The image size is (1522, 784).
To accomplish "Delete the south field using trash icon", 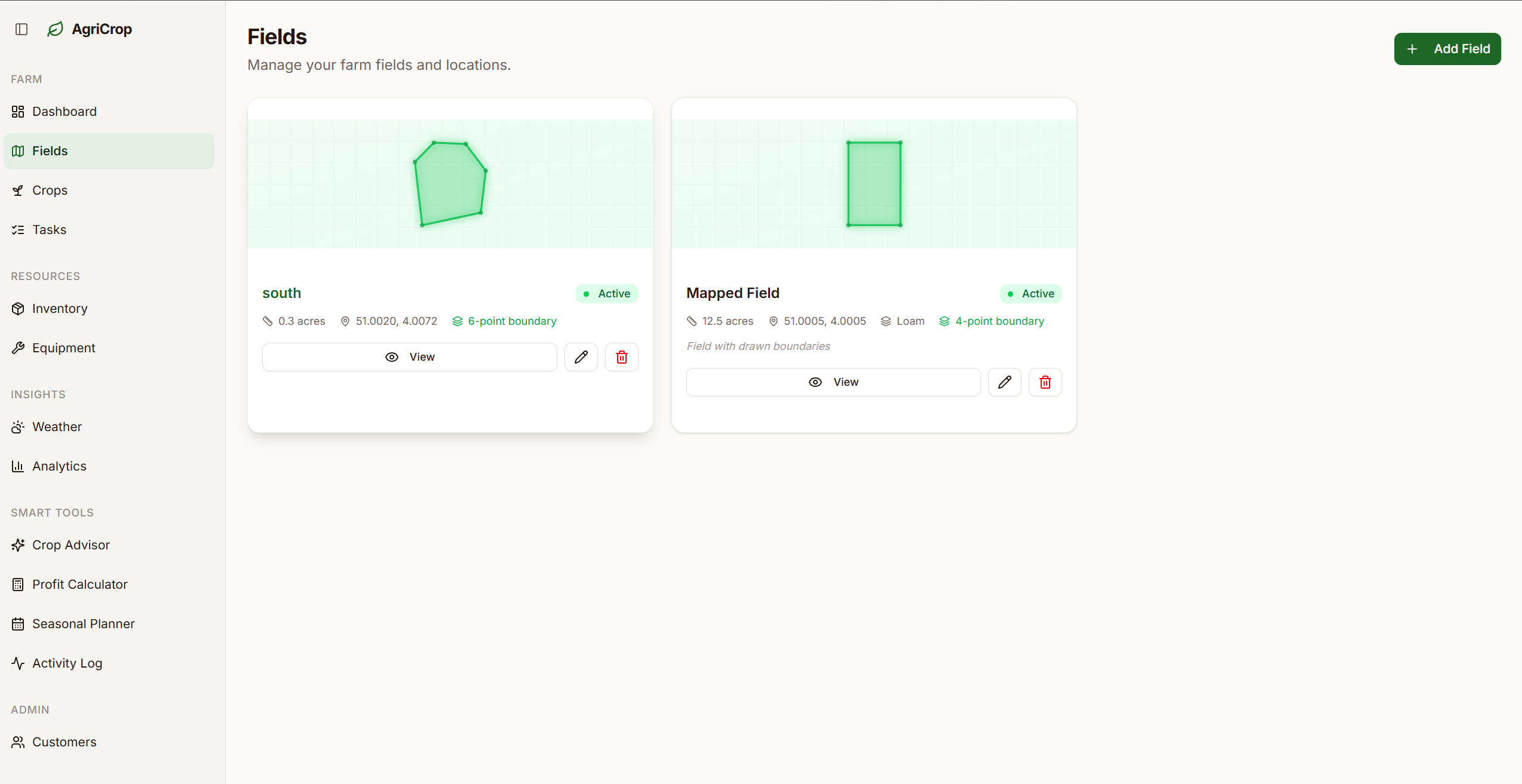I will tap(621, 357).
